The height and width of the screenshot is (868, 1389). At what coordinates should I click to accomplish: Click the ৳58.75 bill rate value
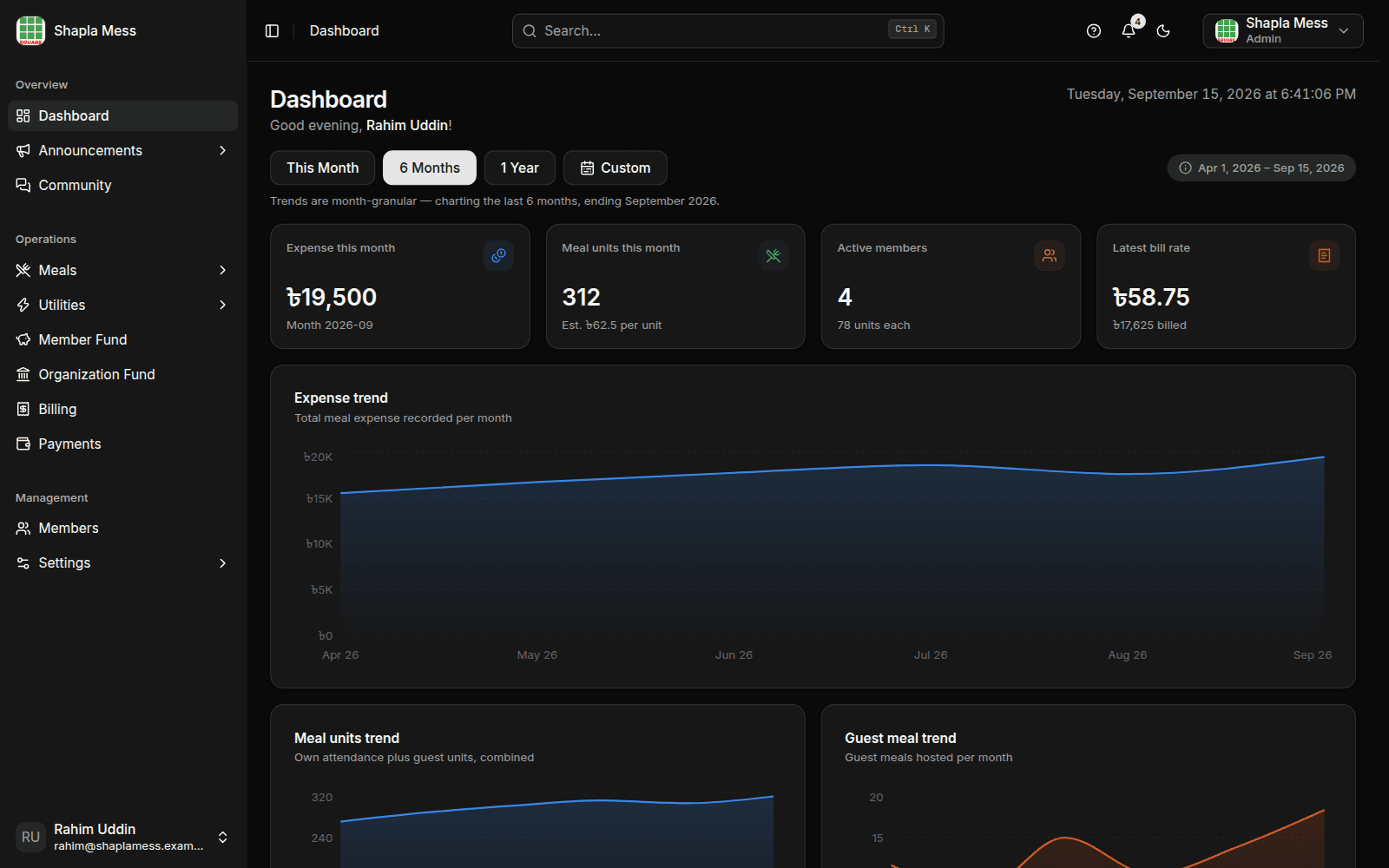(x=1151, y=298)
